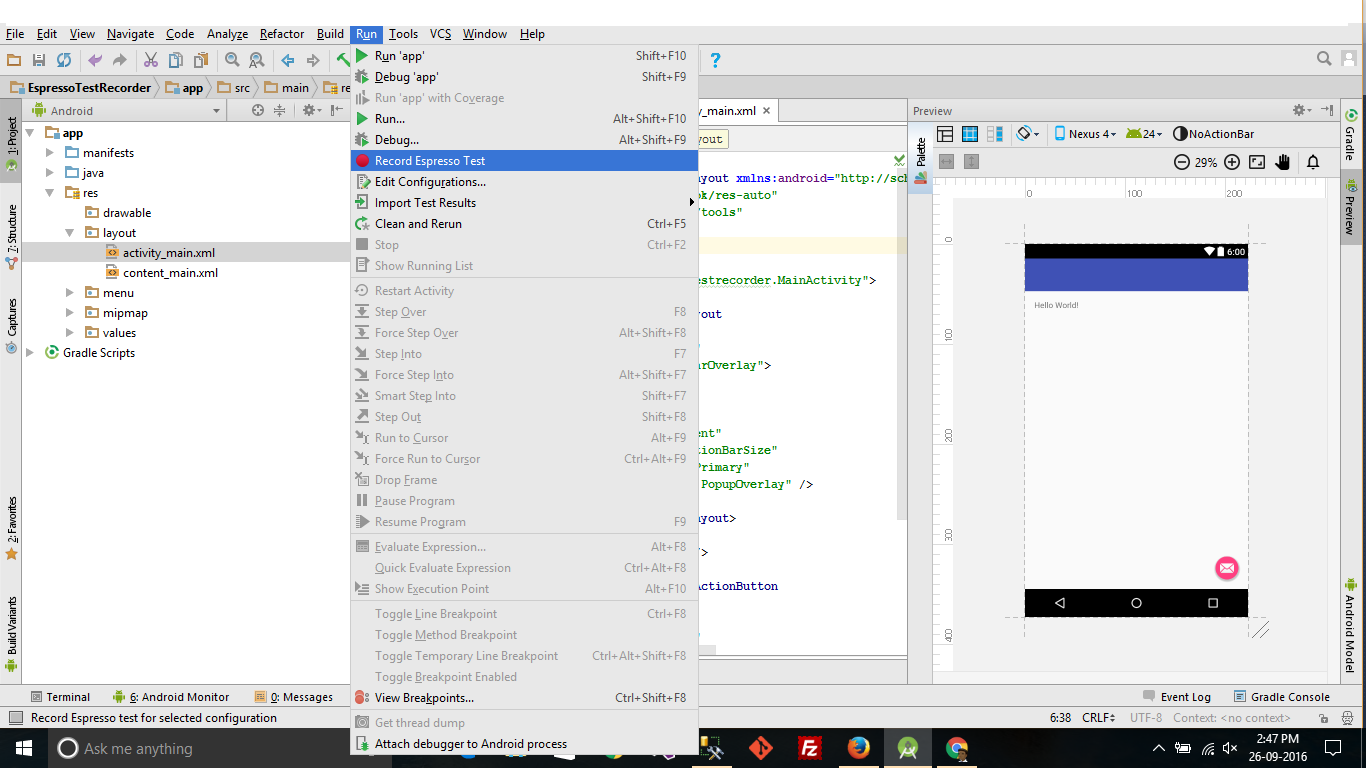Select Run 'app' menu entry

click(524, 56)
